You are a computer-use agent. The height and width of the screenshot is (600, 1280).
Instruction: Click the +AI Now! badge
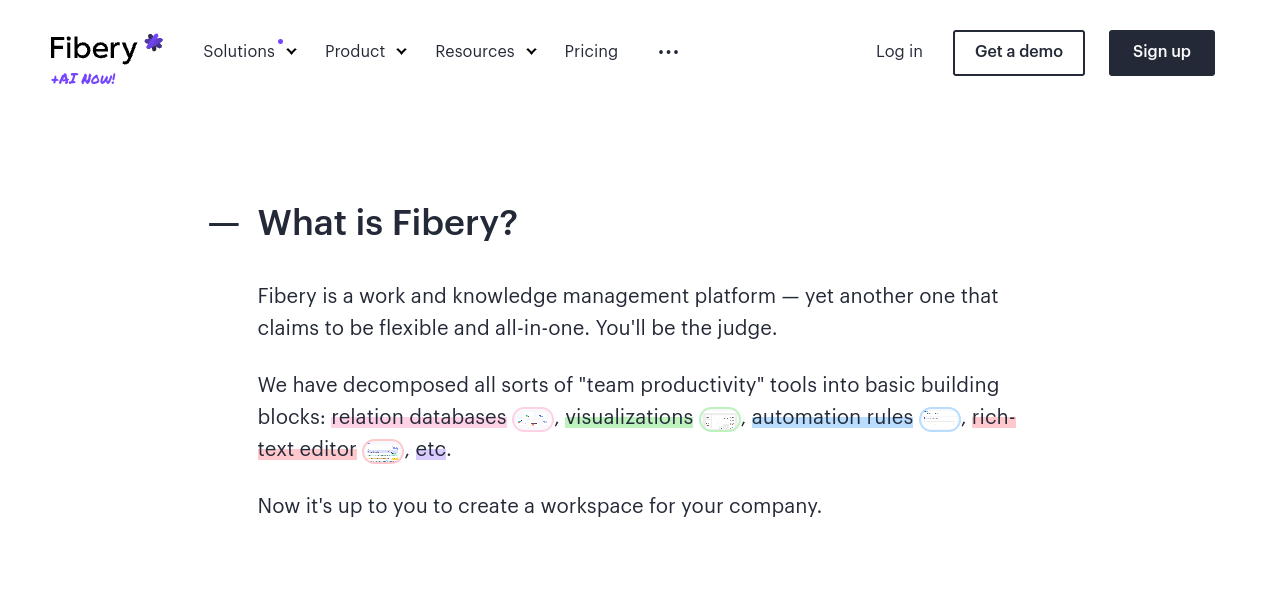[83, 79]
